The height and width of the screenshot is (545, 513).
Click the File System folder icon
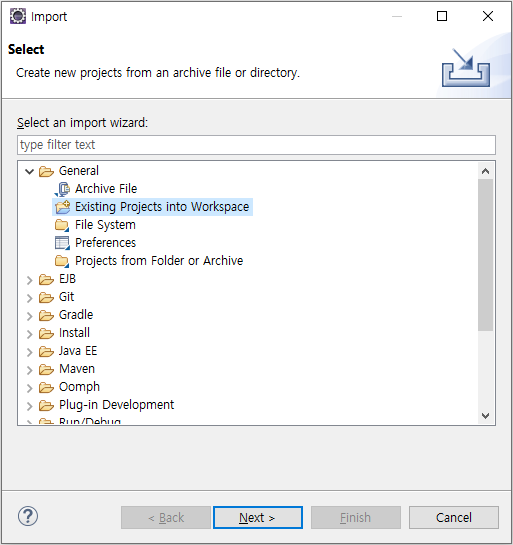[x=62, y=225]
